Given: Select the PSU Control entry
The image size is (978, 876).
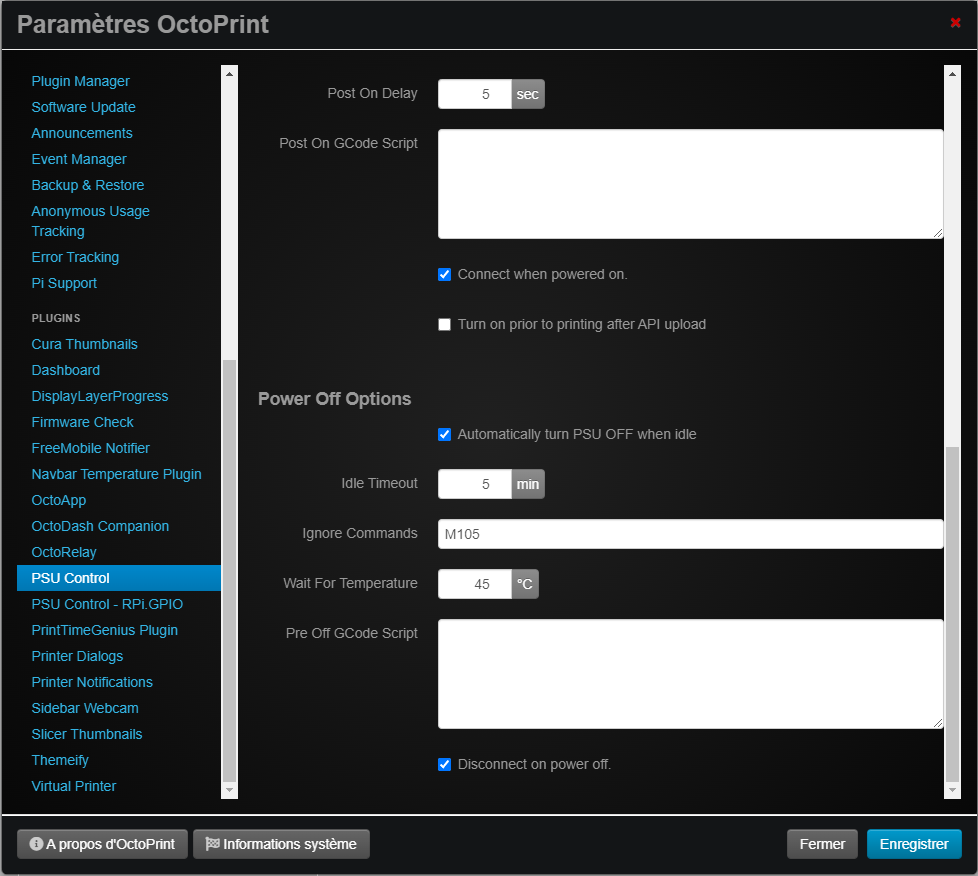Looking at the screenshot, I should pyautogui.click(x=119, y=578).
